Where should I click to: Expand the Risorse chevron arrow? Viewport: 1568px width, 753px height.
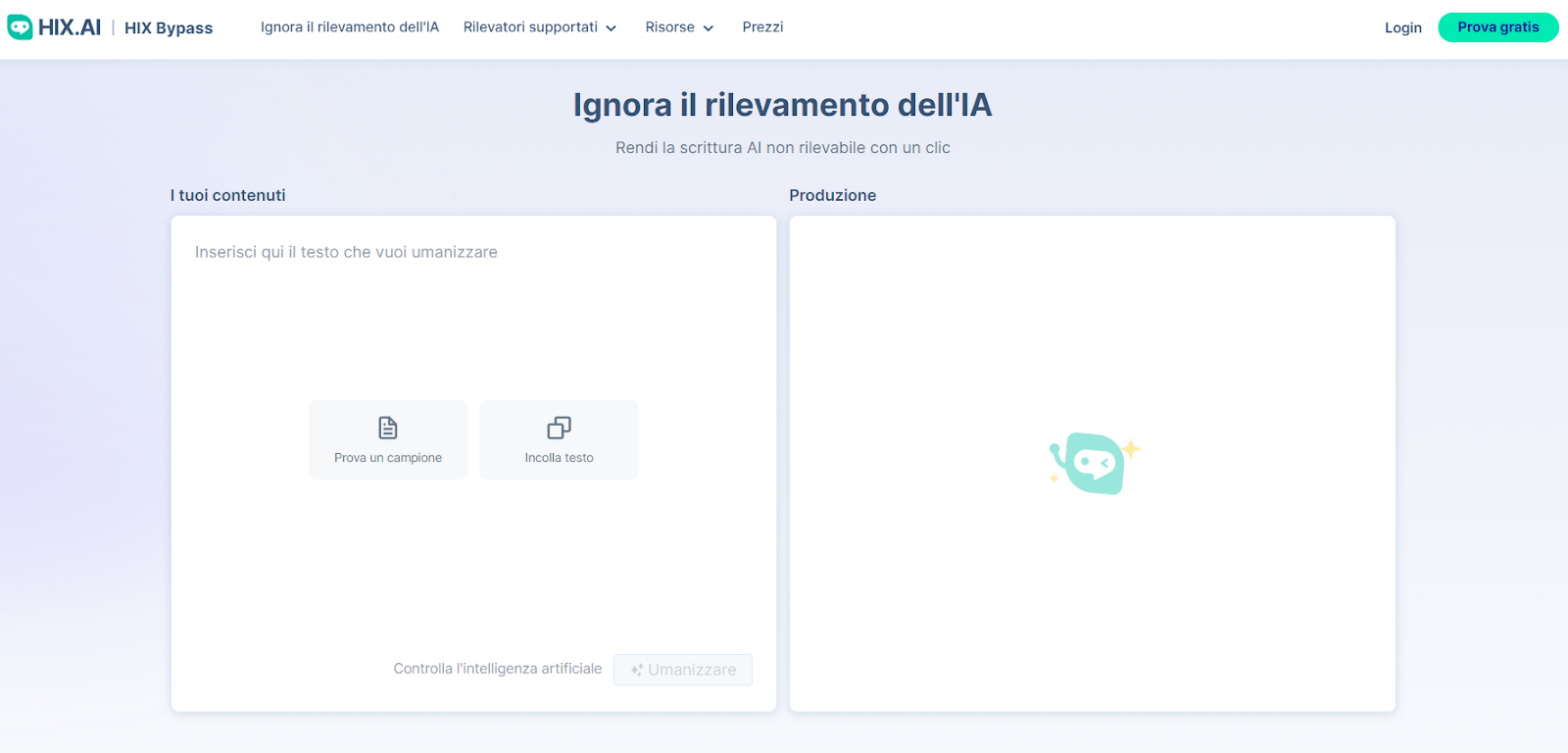pyautogui.click(x=709, y=28)
